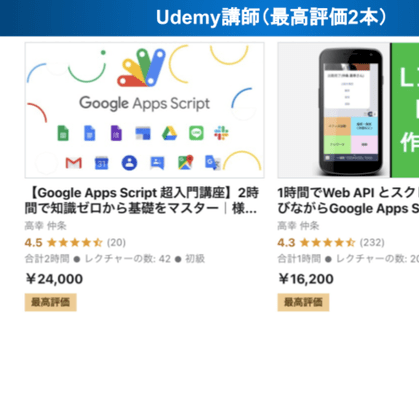Click the 最高評価 badge under ¥24,000
Screen dimensions: 419x400
point(51,302)
